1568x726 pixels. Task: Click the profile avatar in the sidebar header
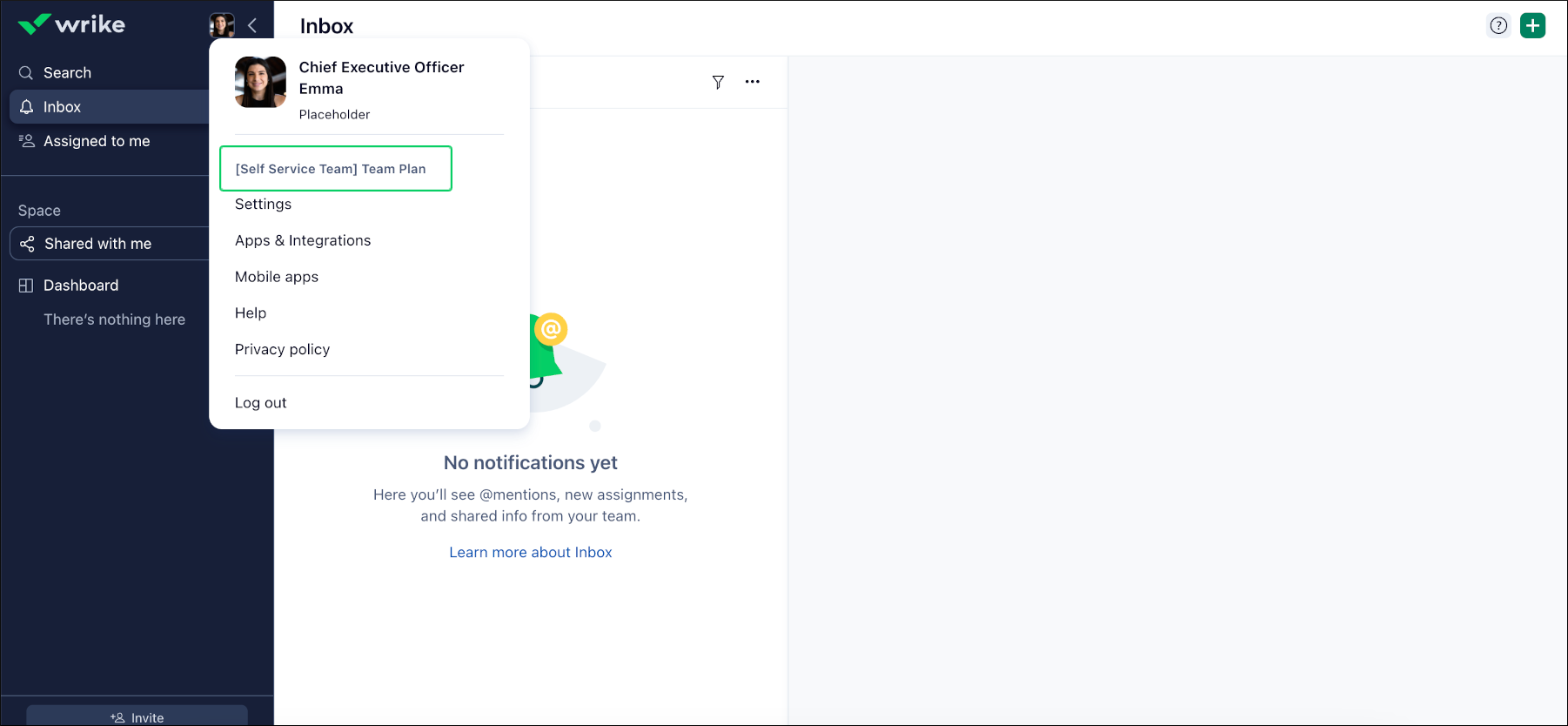tap(222, 24)
